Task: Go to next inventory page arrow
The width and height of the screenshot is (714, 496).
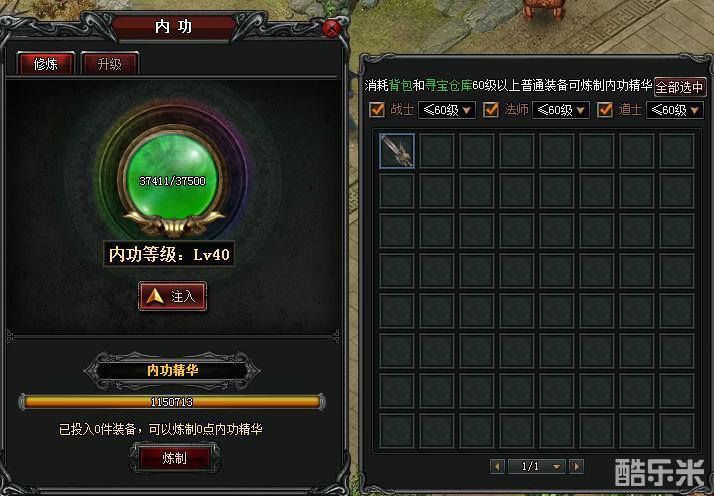Action: coord(576,466)
